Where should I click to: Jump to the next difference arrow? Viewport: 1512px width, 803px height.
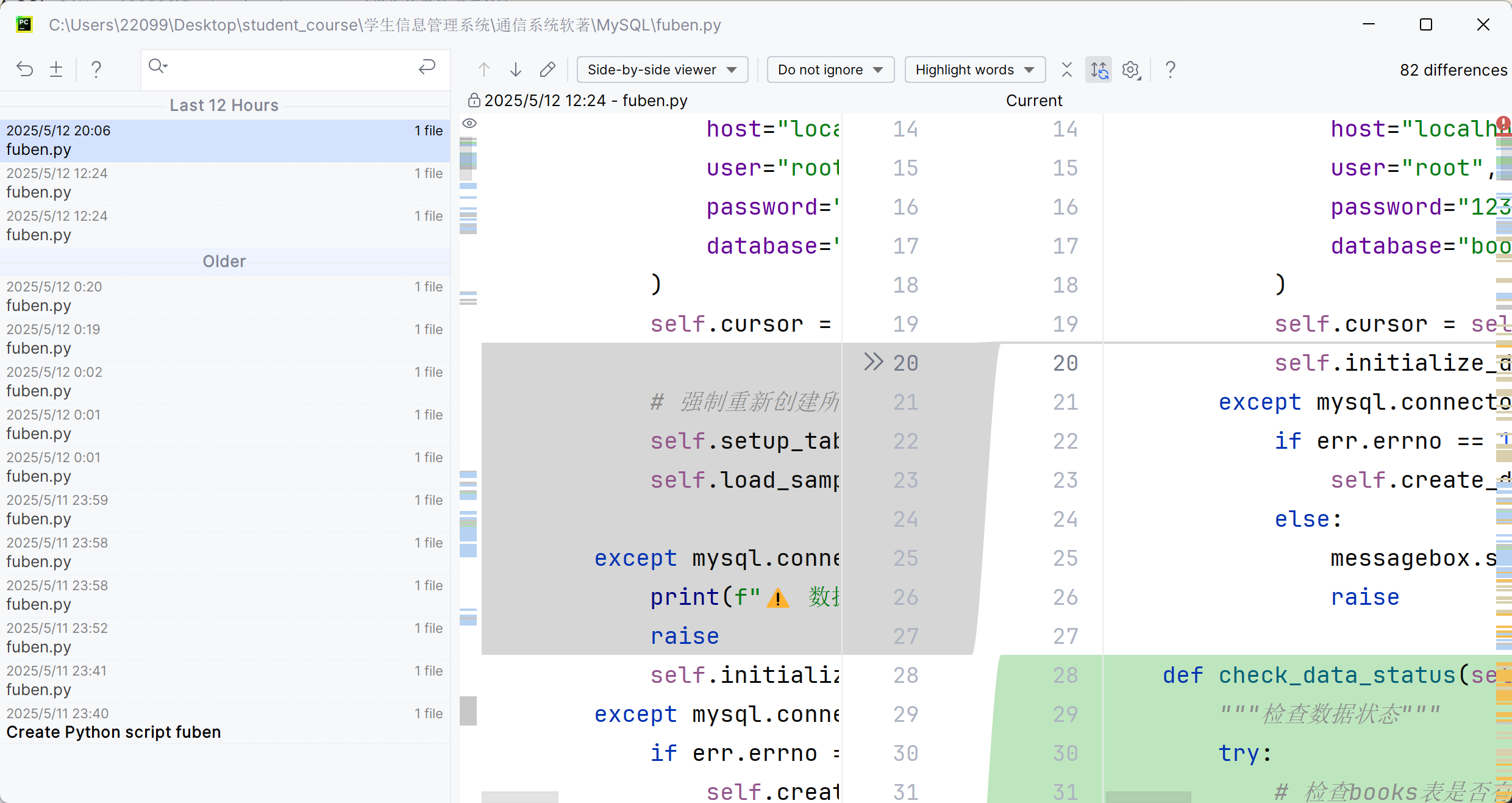[x=516, y=70]
